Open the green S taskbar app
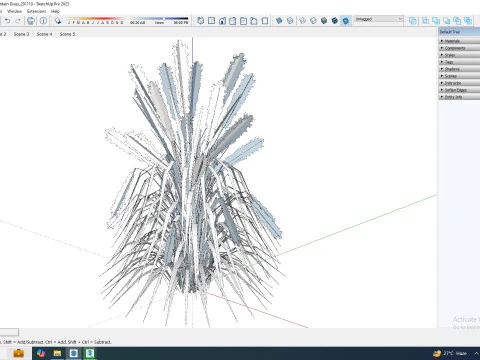Image resolution: width=480 pixels, height=360 pixels. tap(90, 353)
